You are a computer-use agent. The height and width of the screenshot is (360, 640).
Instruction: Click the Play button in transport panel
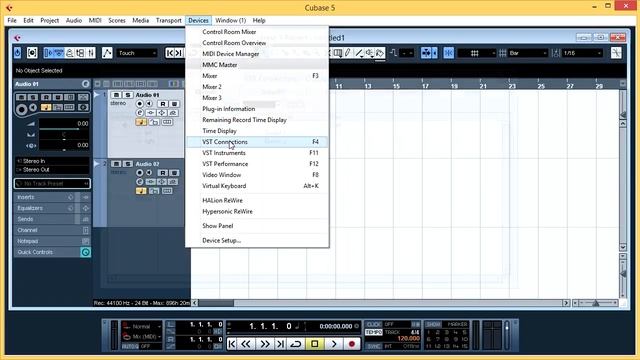tap(333, 344)
